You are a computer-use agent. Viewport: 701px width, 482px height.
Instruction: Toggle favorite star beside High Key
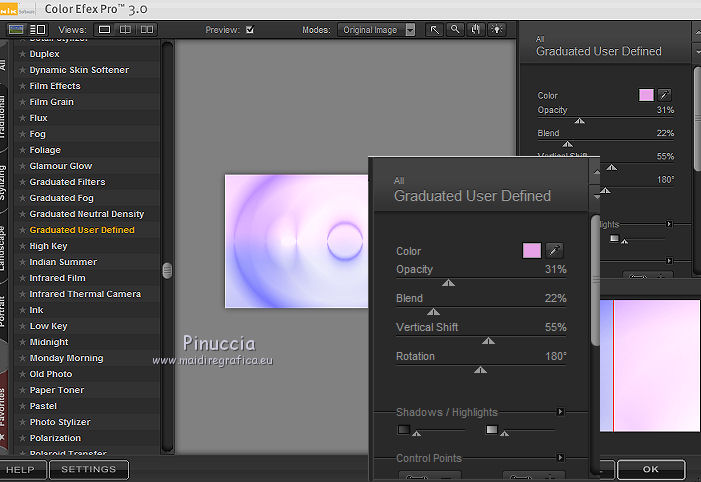[22, 246]
